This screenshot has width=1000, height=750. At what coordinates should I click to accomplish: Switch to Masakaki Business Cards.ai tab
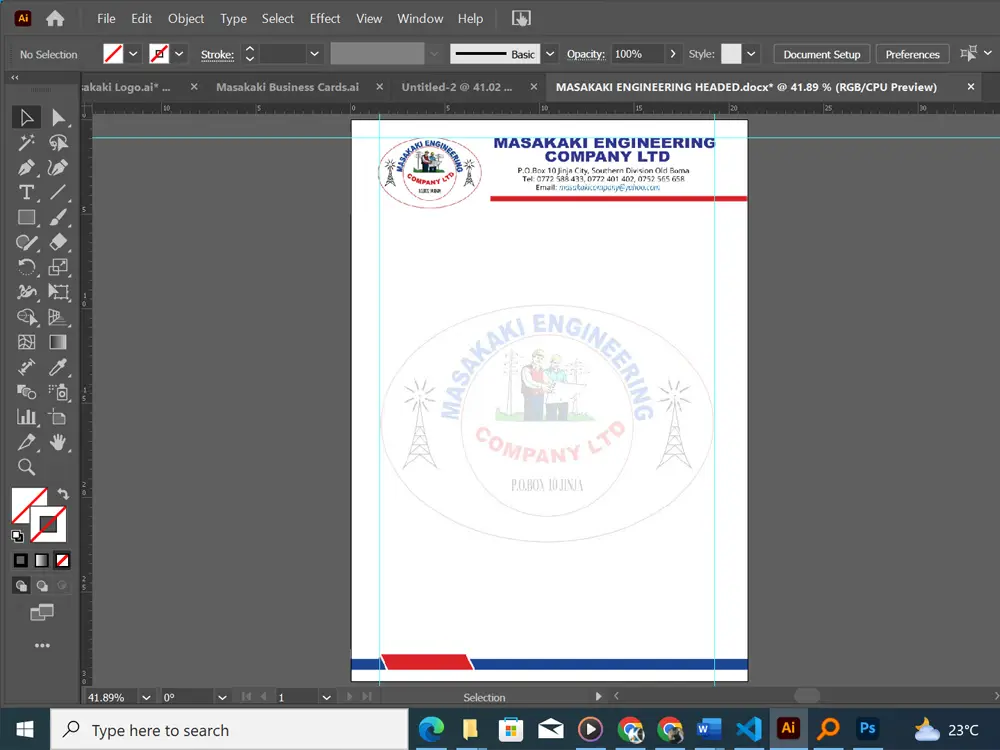[288, 87]
